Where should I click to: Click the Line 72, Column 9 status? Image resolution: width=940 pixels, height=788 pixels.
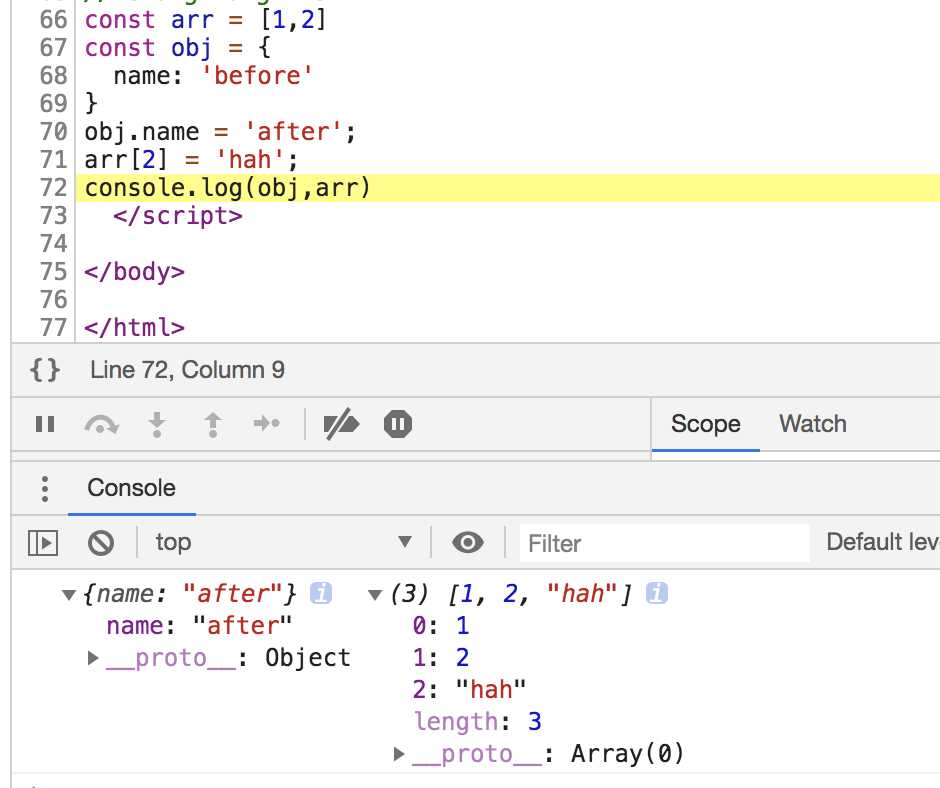point(187,370)
